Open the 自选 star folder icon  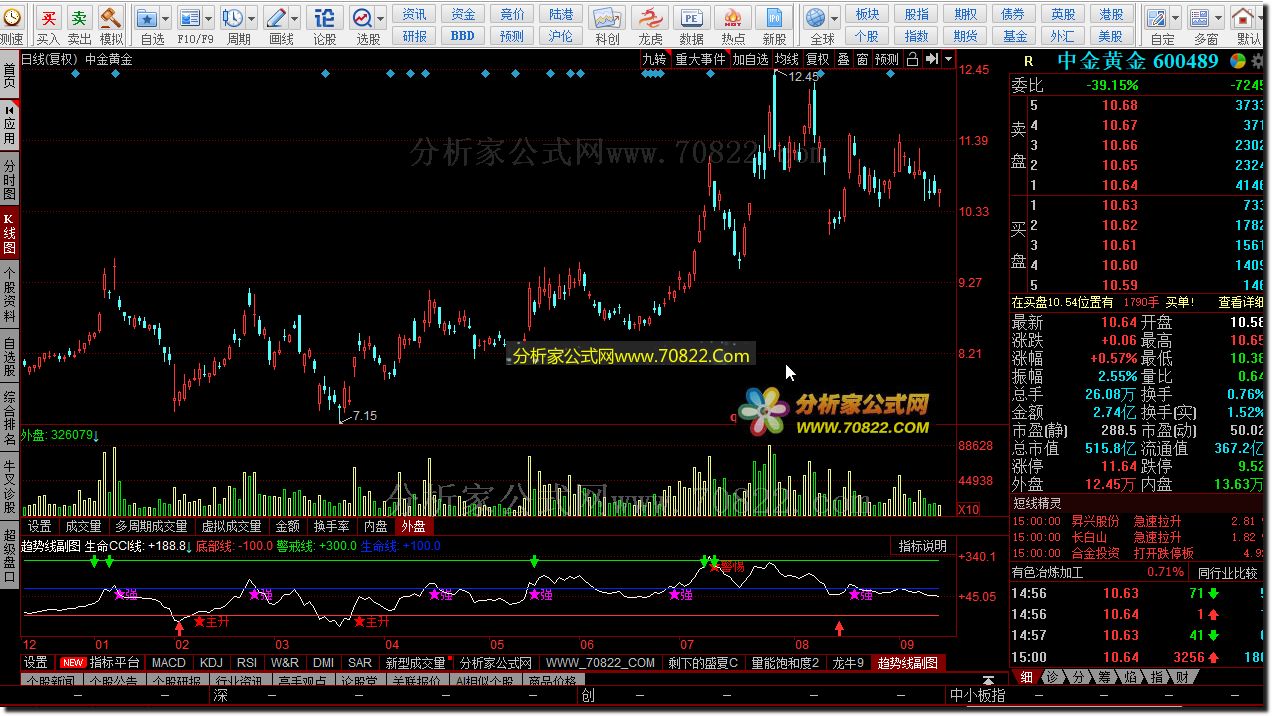point(147,17)
